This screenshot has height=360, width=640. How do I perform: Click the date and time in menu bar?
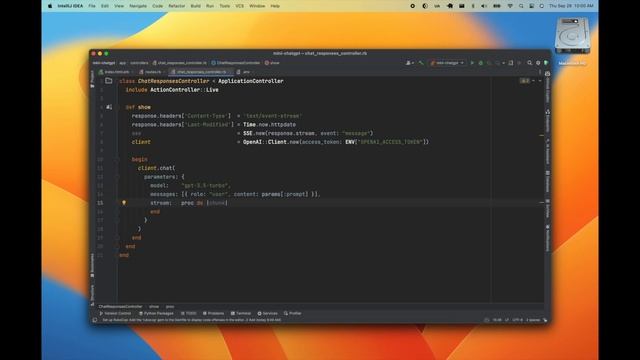[571, 6]
